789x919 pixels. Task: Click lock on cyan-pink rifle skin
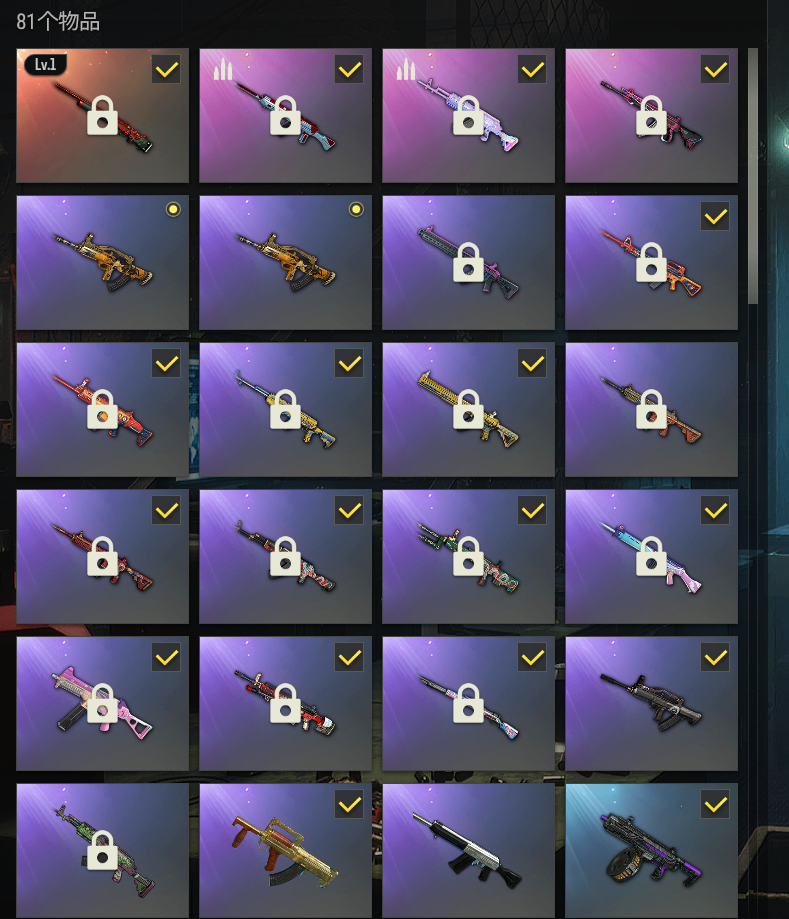tap(651, 556)
